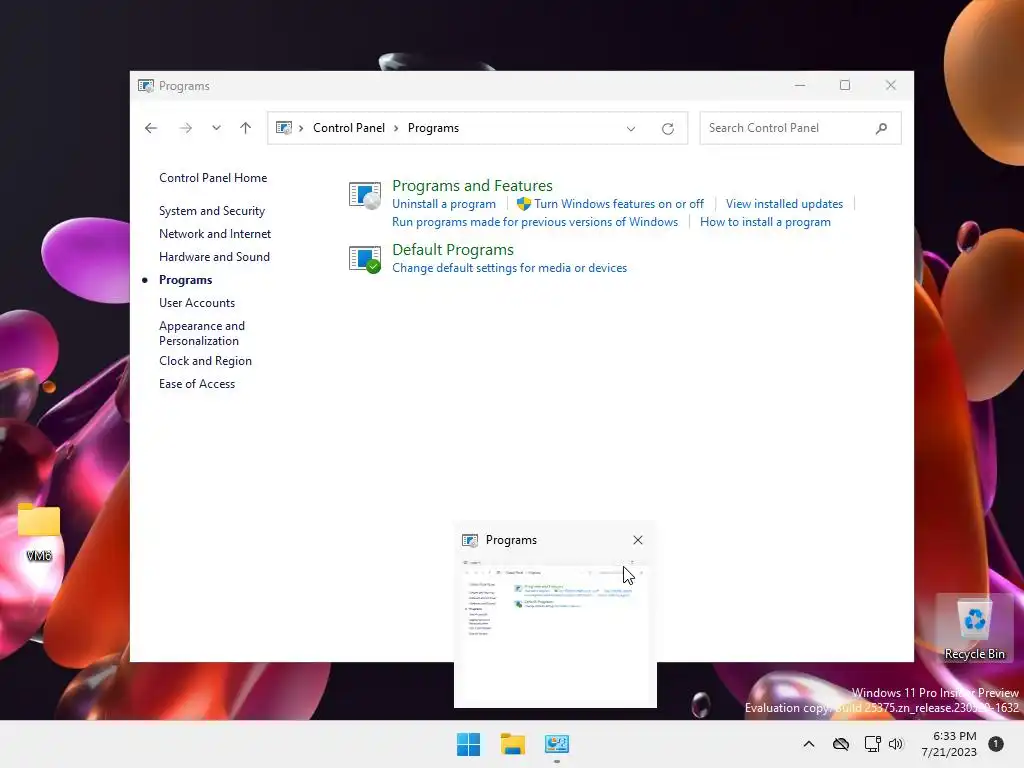Open Appearance and Personalization
The image size is (1024, 768).
(x=202, y=333)
